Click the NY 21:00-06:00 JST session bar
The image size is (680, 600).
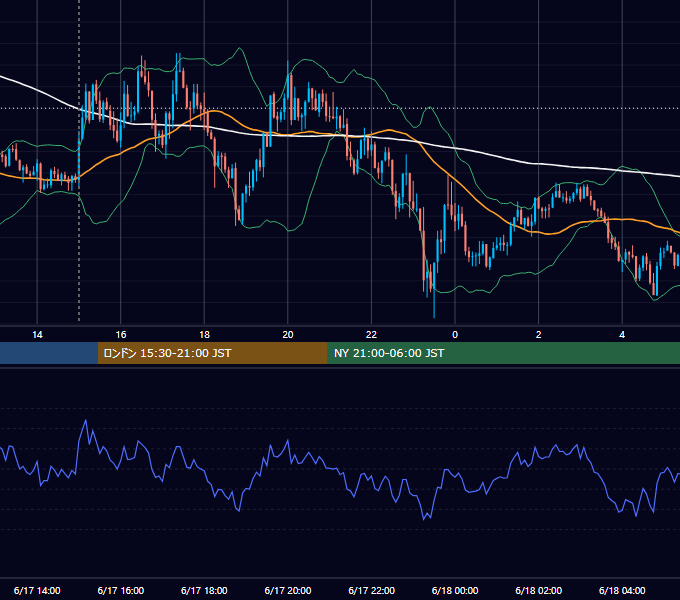[x=503, y=353]
